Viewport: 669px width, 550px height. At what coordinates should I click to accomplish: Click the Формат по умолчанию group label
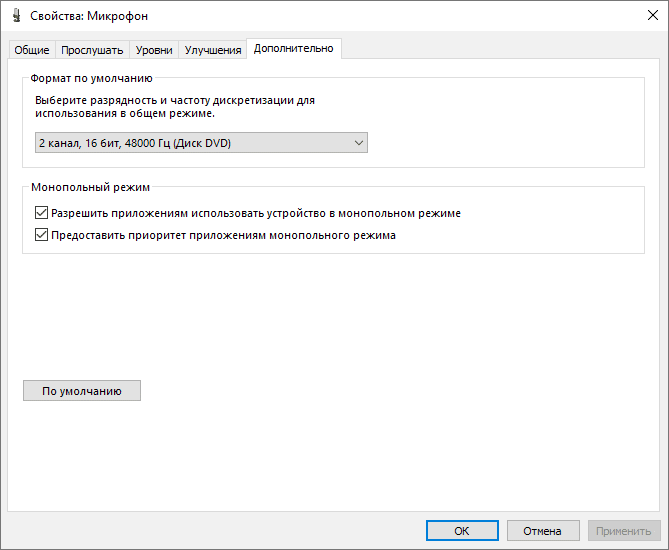pos(91,78)
